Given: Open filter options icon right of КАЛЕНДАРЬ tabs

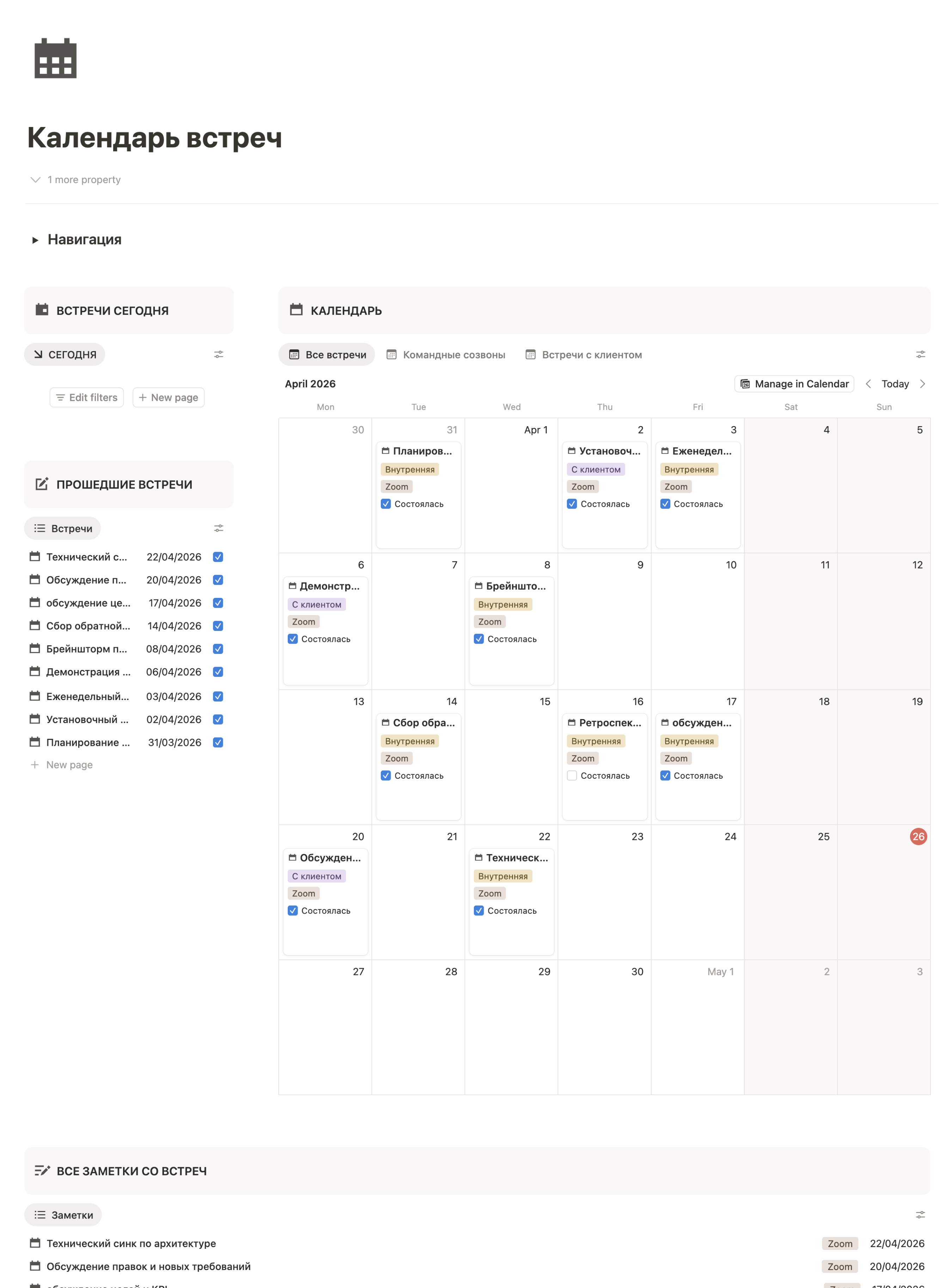Looking at the screenshot, I should point(920,354).
